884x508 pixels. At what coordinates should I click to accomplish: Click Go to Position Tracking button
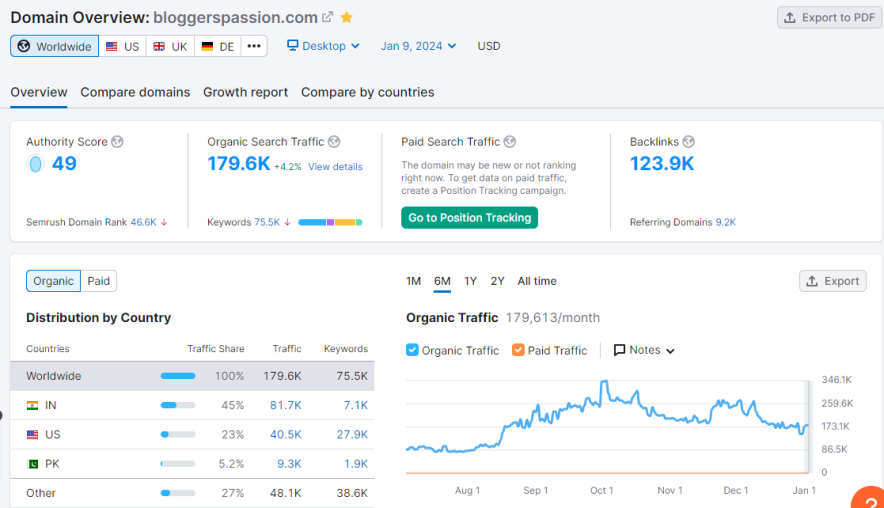pos(469,218)
